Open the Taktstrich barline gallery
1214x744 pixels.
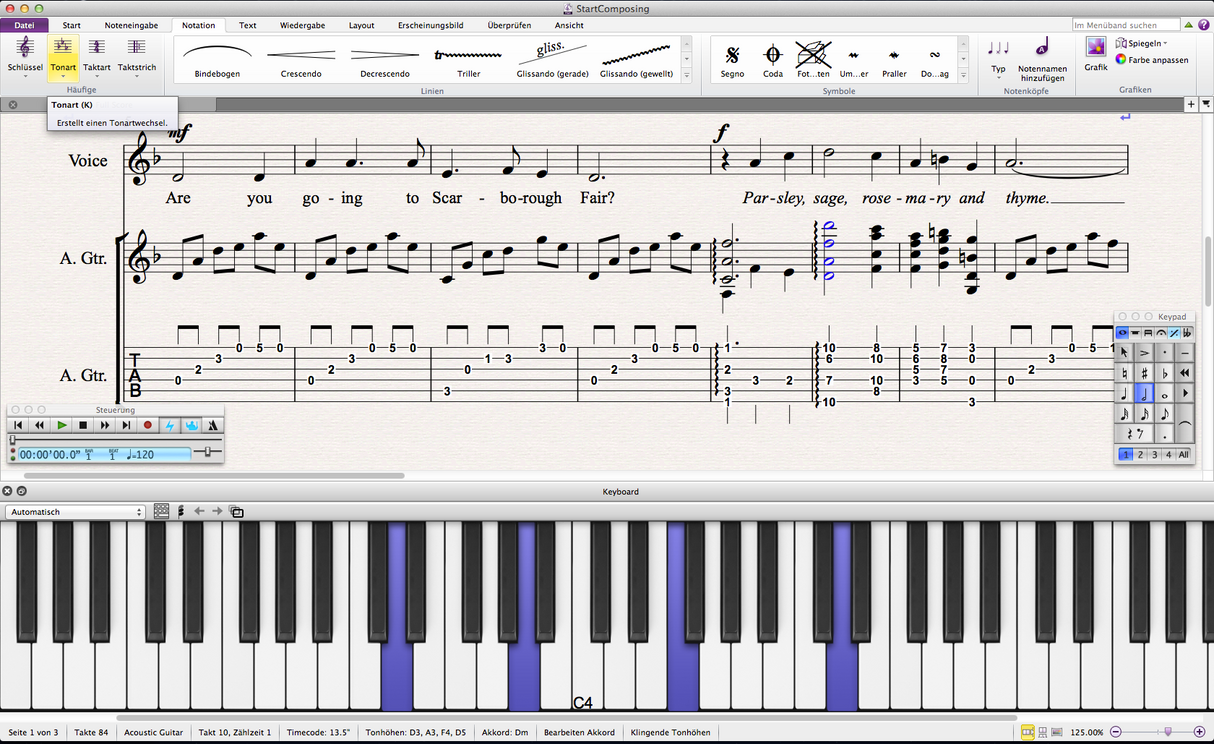tap(137, 56)
